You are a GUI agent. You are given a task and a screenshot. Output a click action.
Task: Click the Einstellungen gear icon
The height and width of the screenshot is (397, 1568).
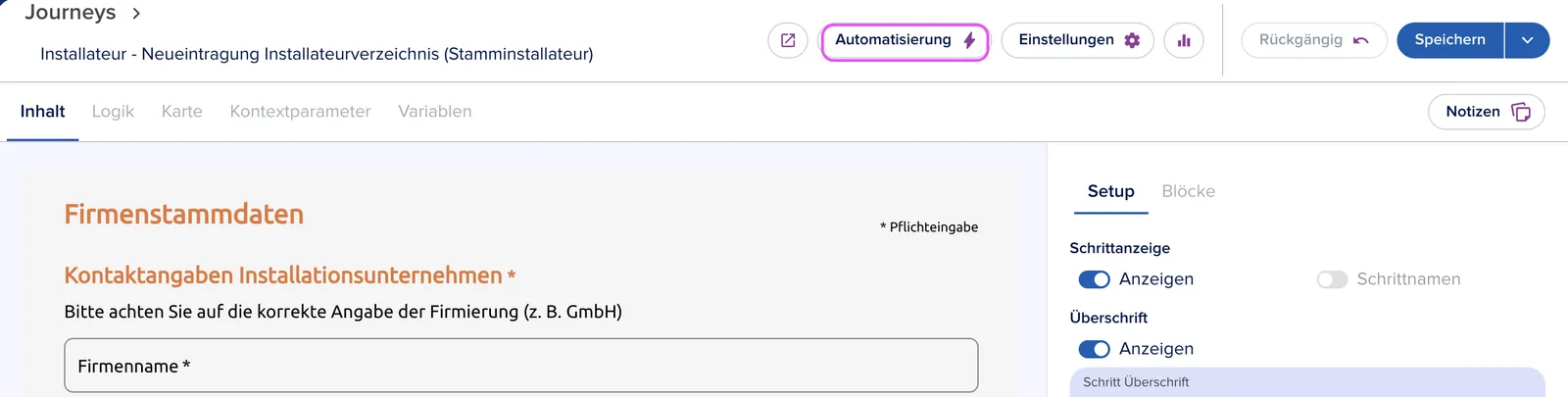pos(1132,40)
